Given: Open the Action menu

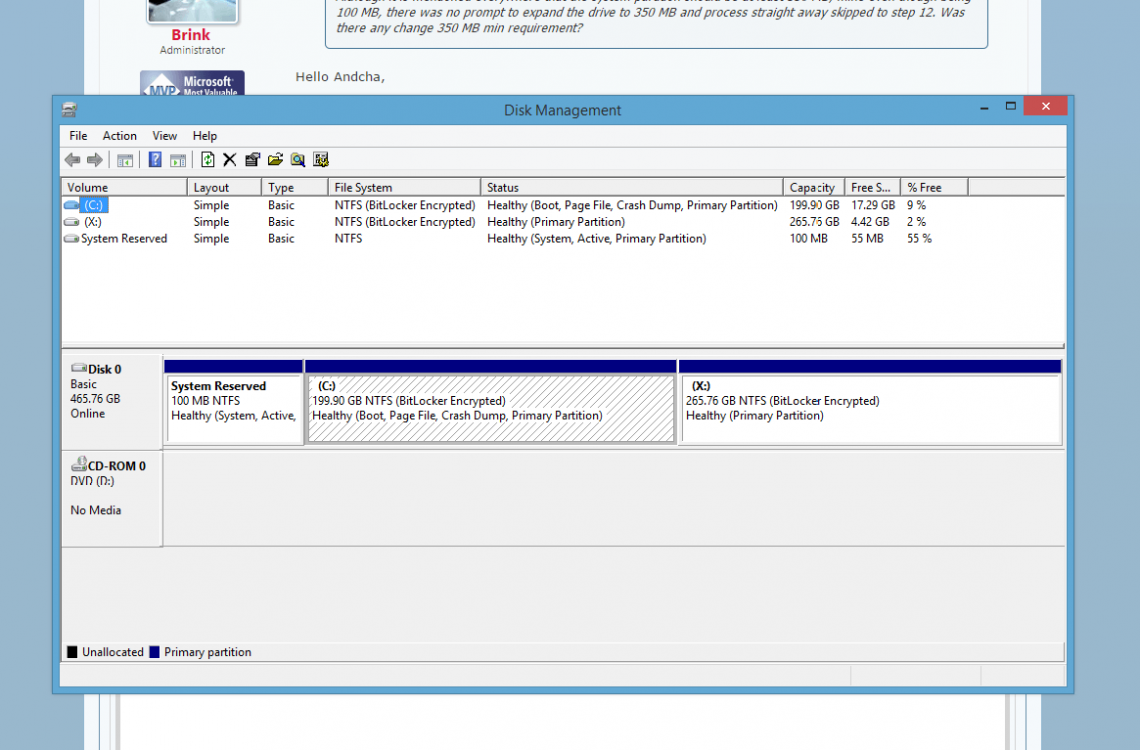Looking at the screenshot, I should coord(120,136).
